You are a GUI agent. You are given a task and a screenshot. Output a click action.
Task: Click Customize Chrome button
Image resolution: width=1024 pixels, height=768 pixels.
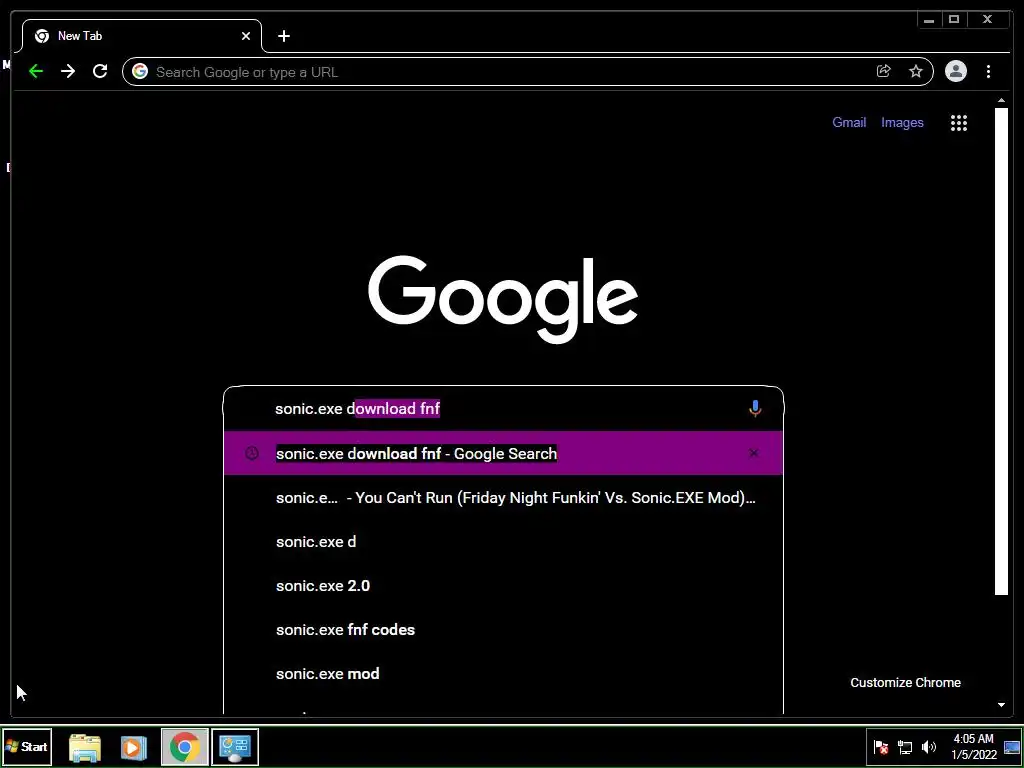(x=905, y=682)
